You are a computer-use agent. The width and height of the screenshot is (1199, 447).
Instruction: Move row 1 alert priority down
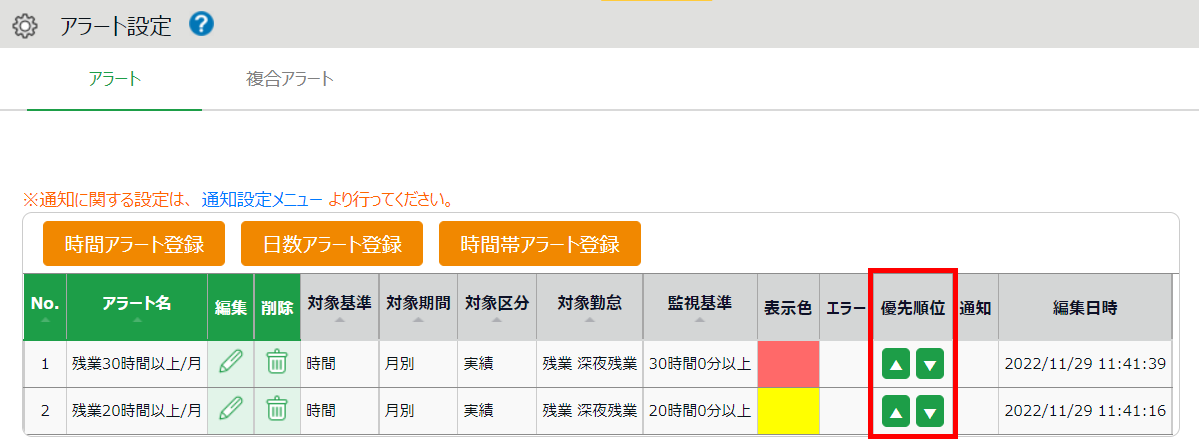point(930,365)
